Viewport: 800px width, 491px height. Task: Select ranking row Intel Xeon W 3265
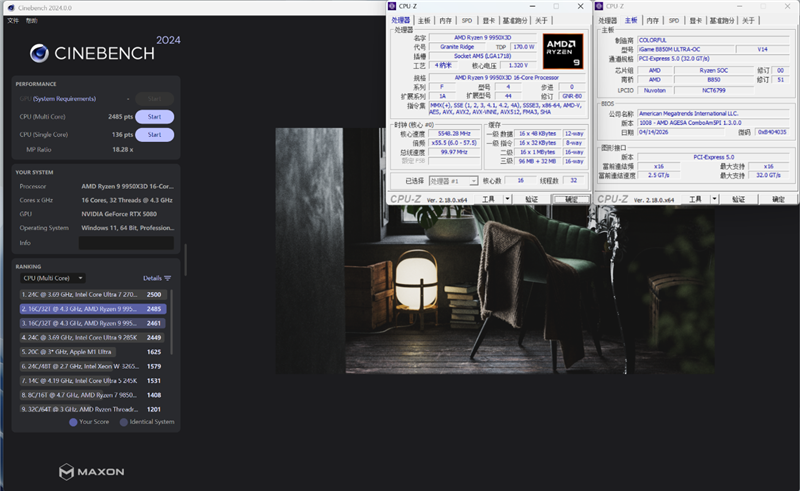point(93,366)
